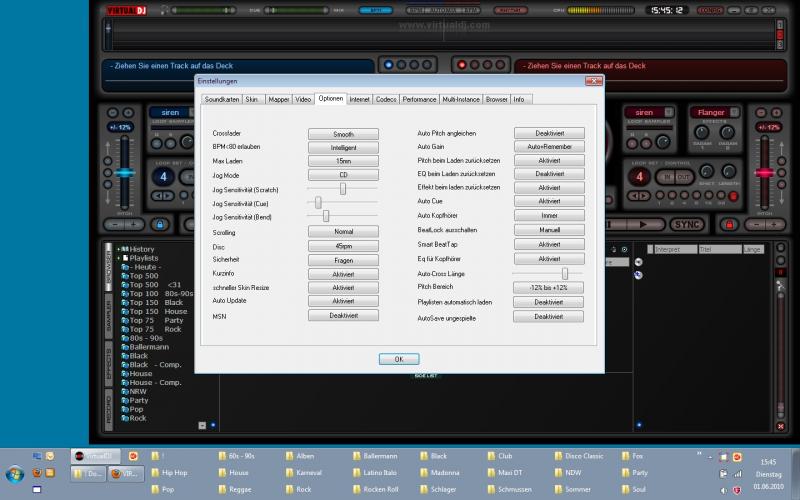The image size is (800, 500).
Task: Open Windows Start button
Action: [15, 474]
